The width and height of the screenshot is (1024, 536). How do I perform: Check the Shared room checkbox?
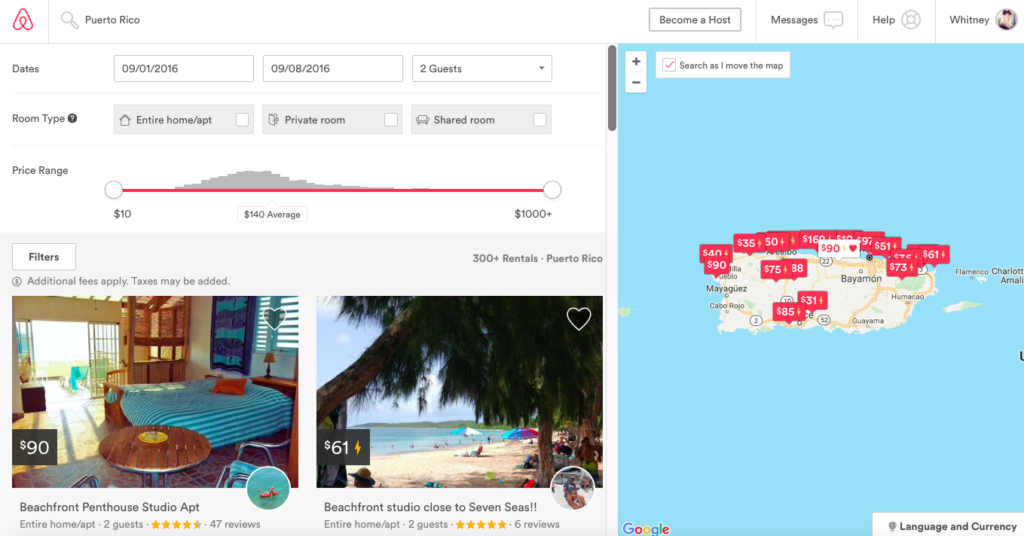pyautogui.click(x=539, y=119)
